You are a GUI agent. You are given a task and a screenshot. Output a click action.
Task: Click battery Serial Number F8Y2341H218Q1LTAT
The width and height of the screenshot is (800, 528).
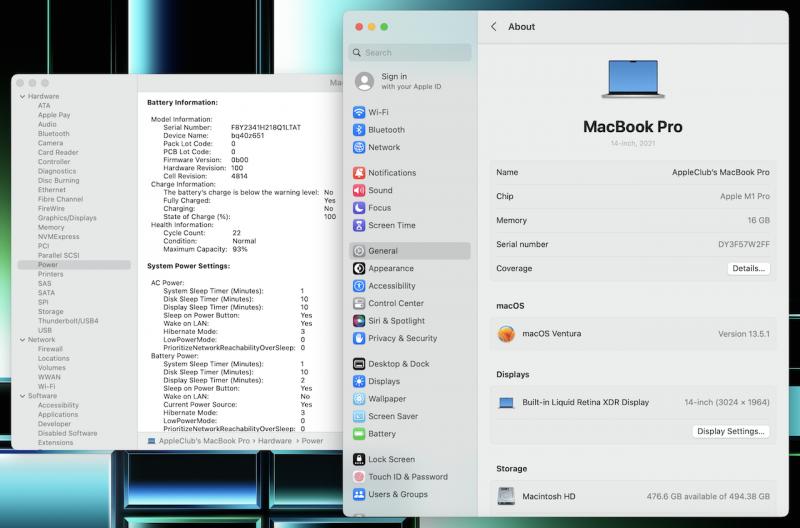[266, 128]
